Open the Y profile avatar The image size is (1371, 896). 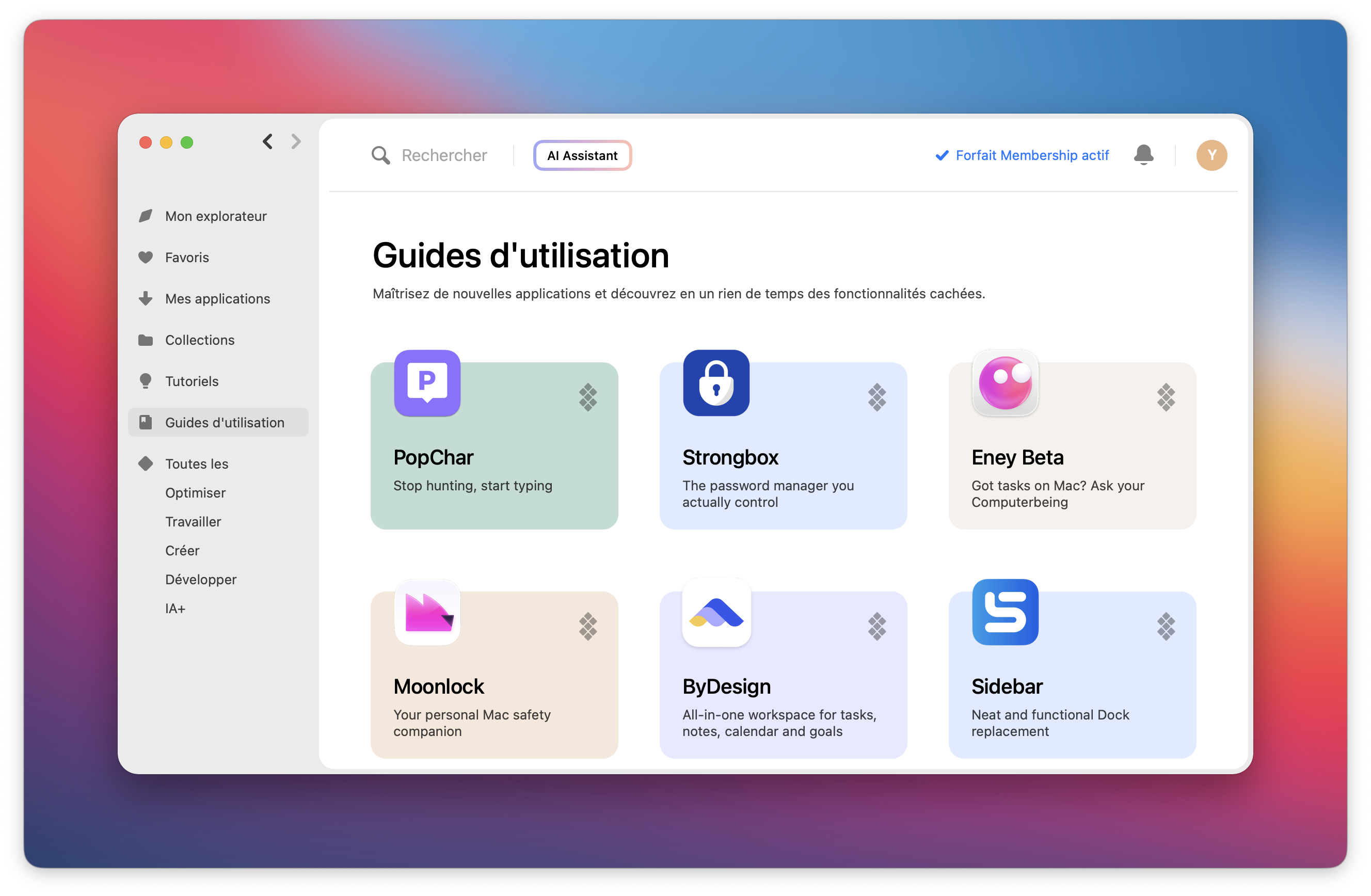[x=1211, y=155]
